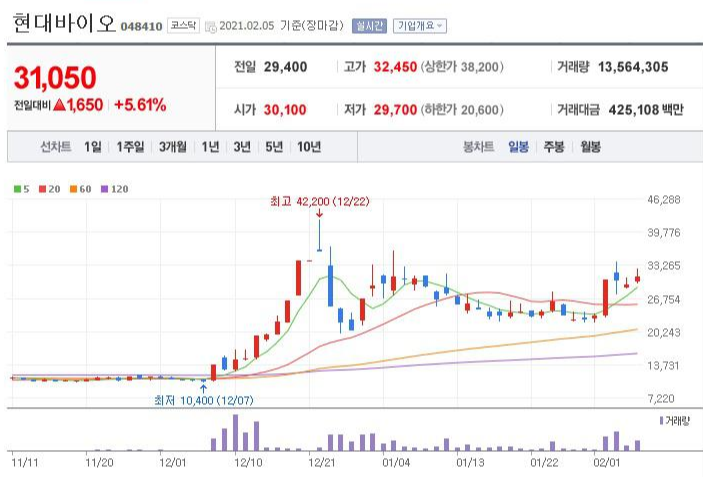
Task: Click the change percentage +5.61%
Action: tap(140, 105)
